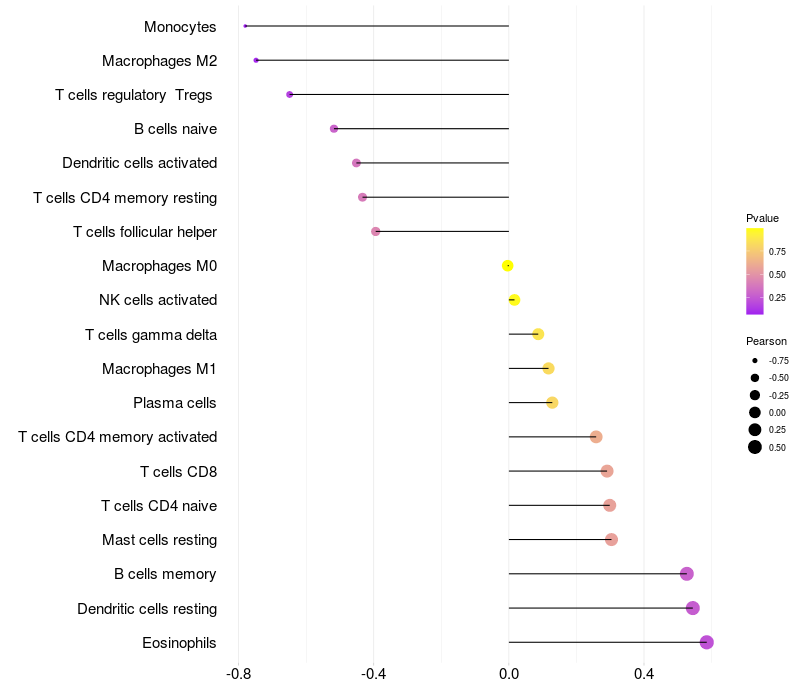The width and height of the screenshot is (800, 700).
Task: Click the Pvalue color gradient bar
Action: (755, 271)
